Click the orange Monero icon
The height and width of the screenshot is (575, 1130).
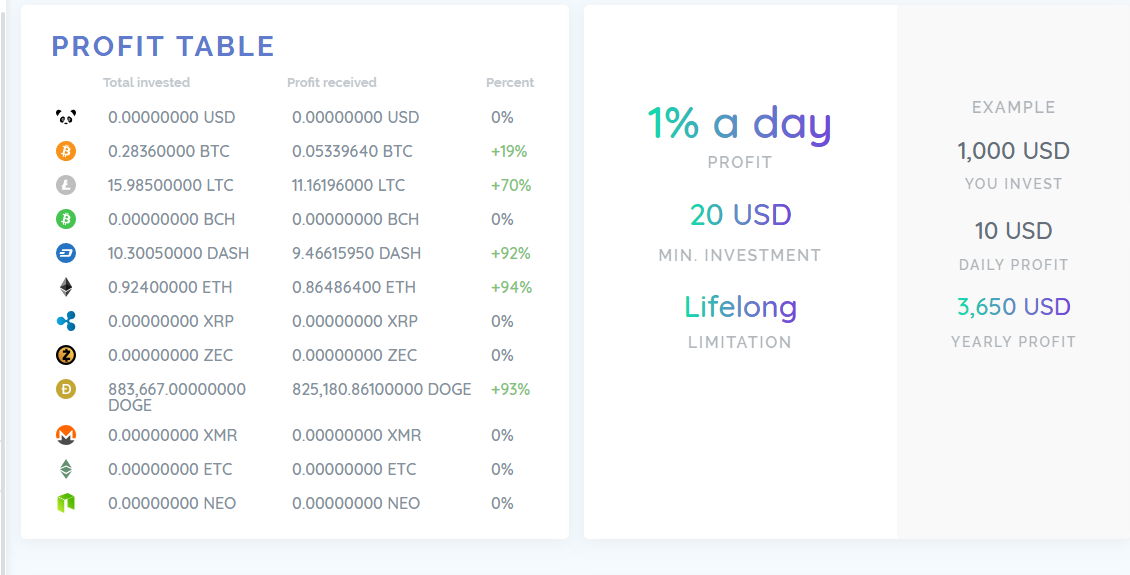click(x=66, y=435)
